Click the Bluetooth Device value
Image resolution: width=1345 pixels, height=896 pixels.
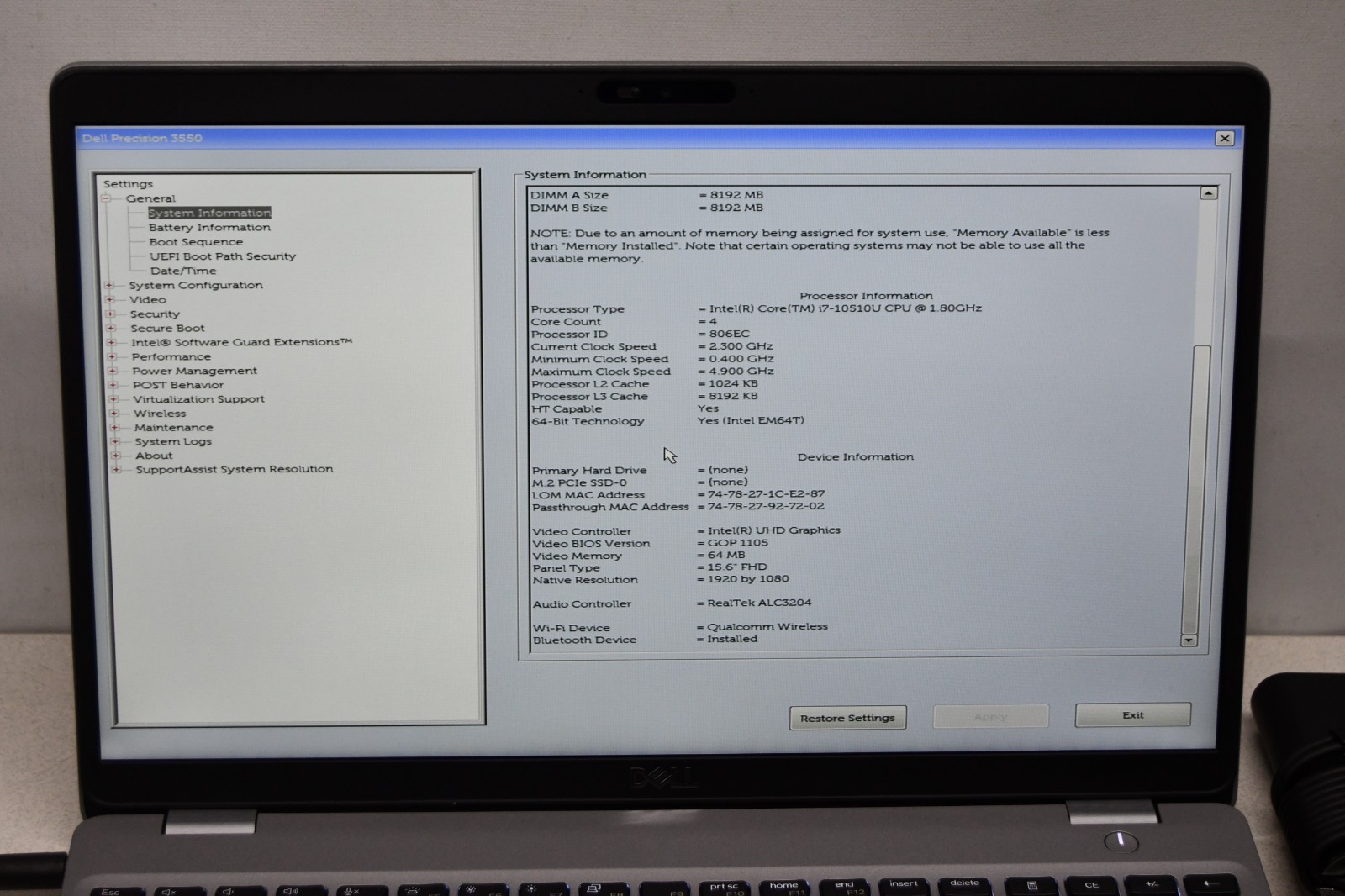point(731,639)
